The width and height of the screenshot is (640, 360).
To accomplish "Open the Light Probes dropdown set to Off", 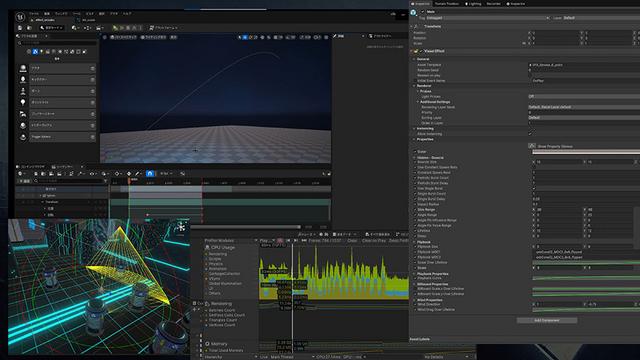I will [x=584, y=96].
